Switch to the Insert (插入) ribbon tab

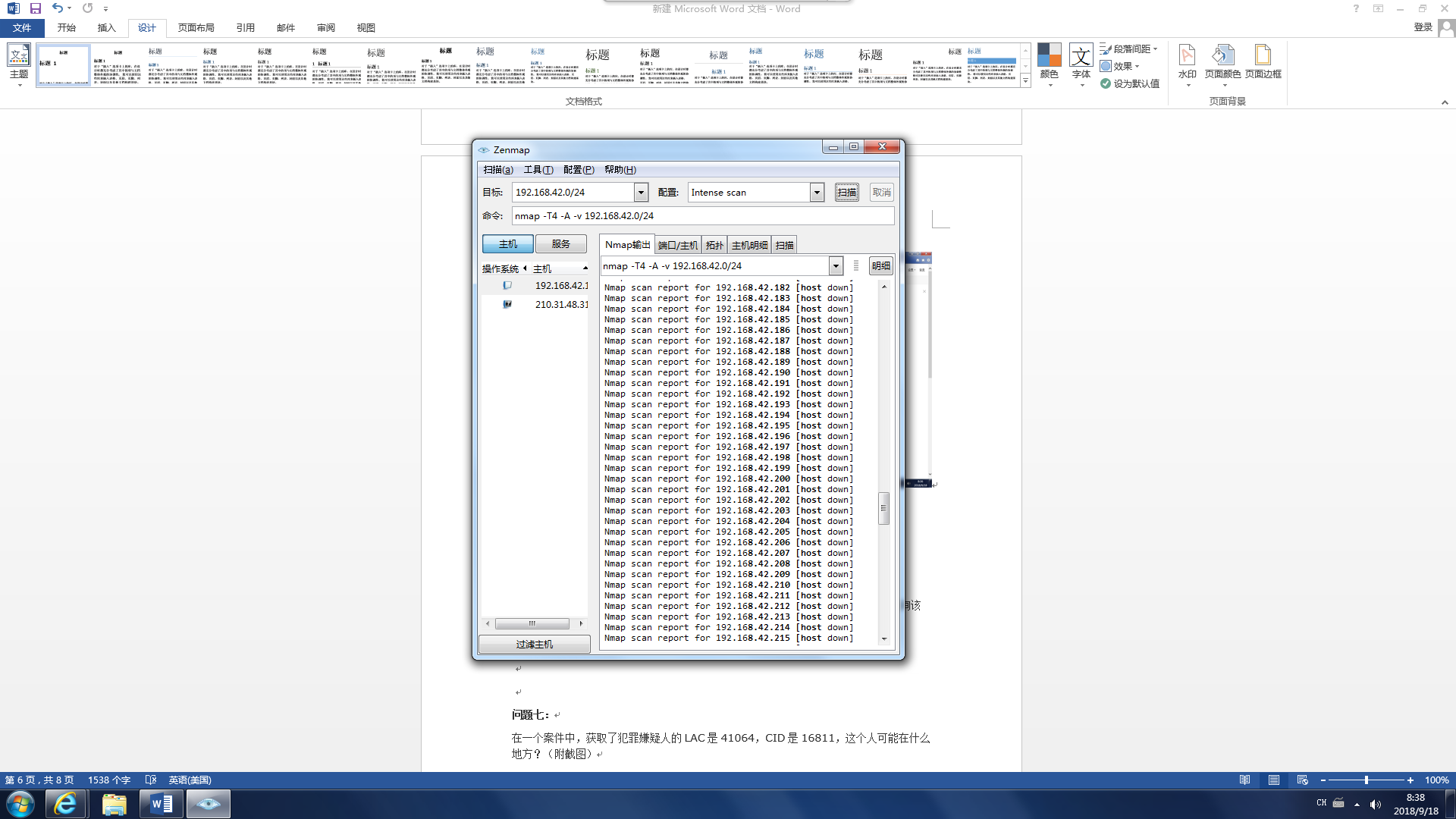(107, 27)
